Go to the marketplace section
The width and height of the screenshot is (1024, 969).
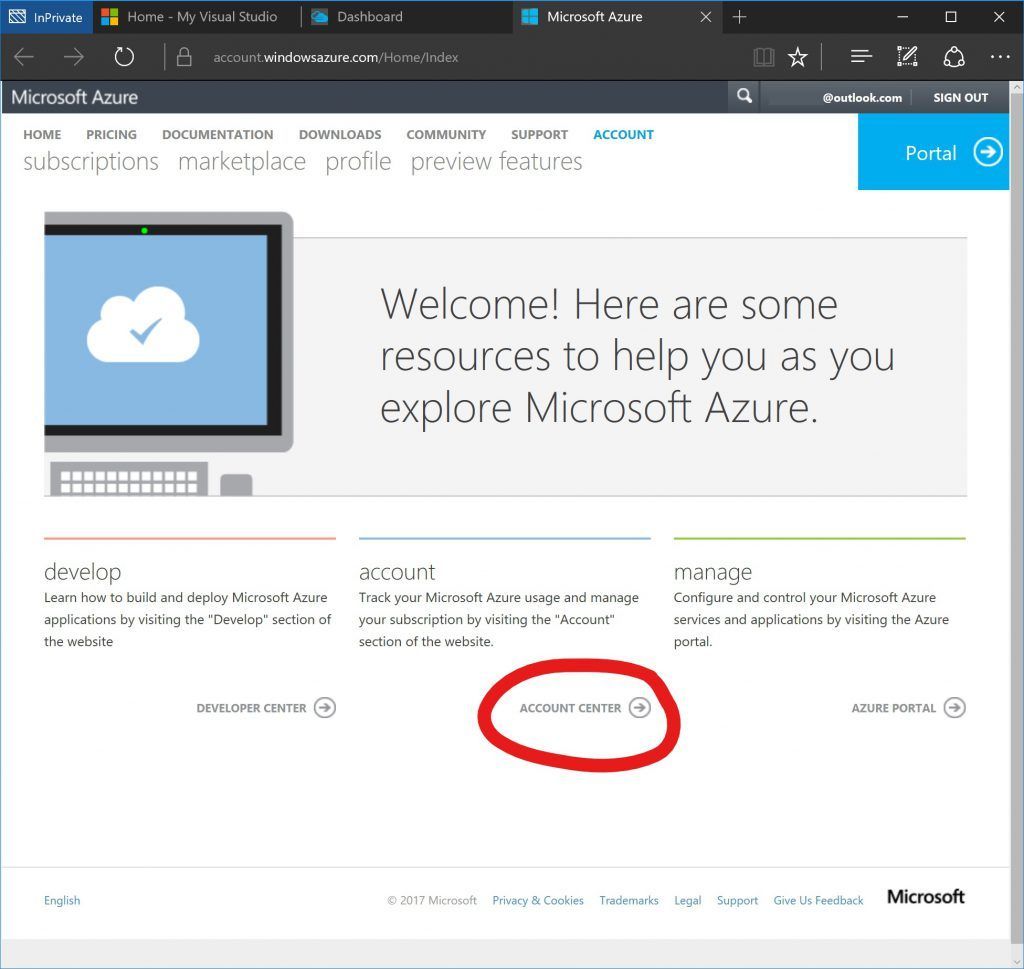coord(242,161)
